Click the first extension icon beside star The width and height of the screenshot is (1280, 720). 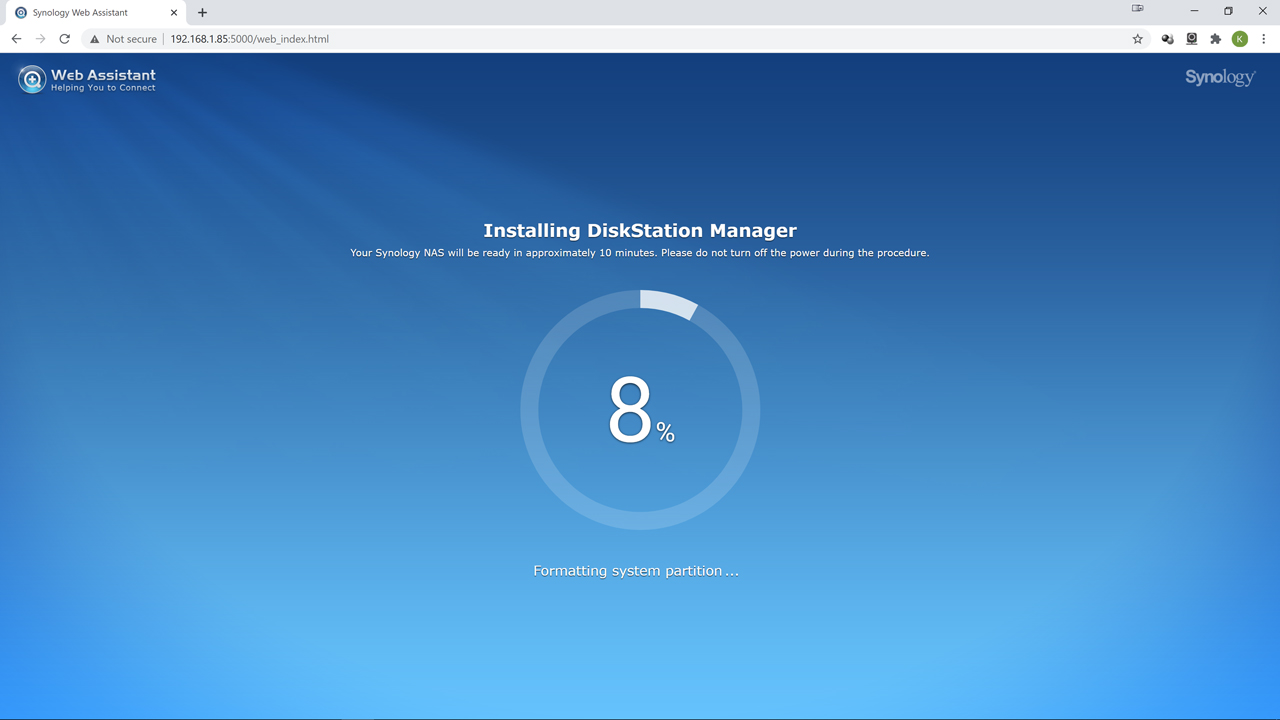pos(1167,39)
